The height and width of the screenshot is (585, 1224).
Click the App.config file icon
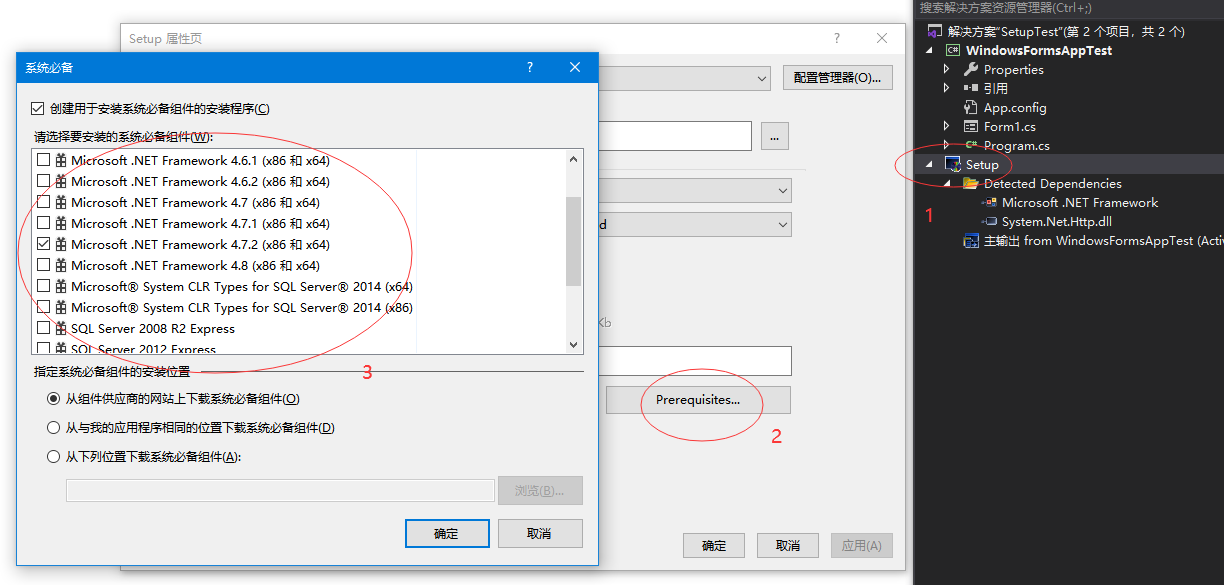pyautogui.click(x=970, y=107)
